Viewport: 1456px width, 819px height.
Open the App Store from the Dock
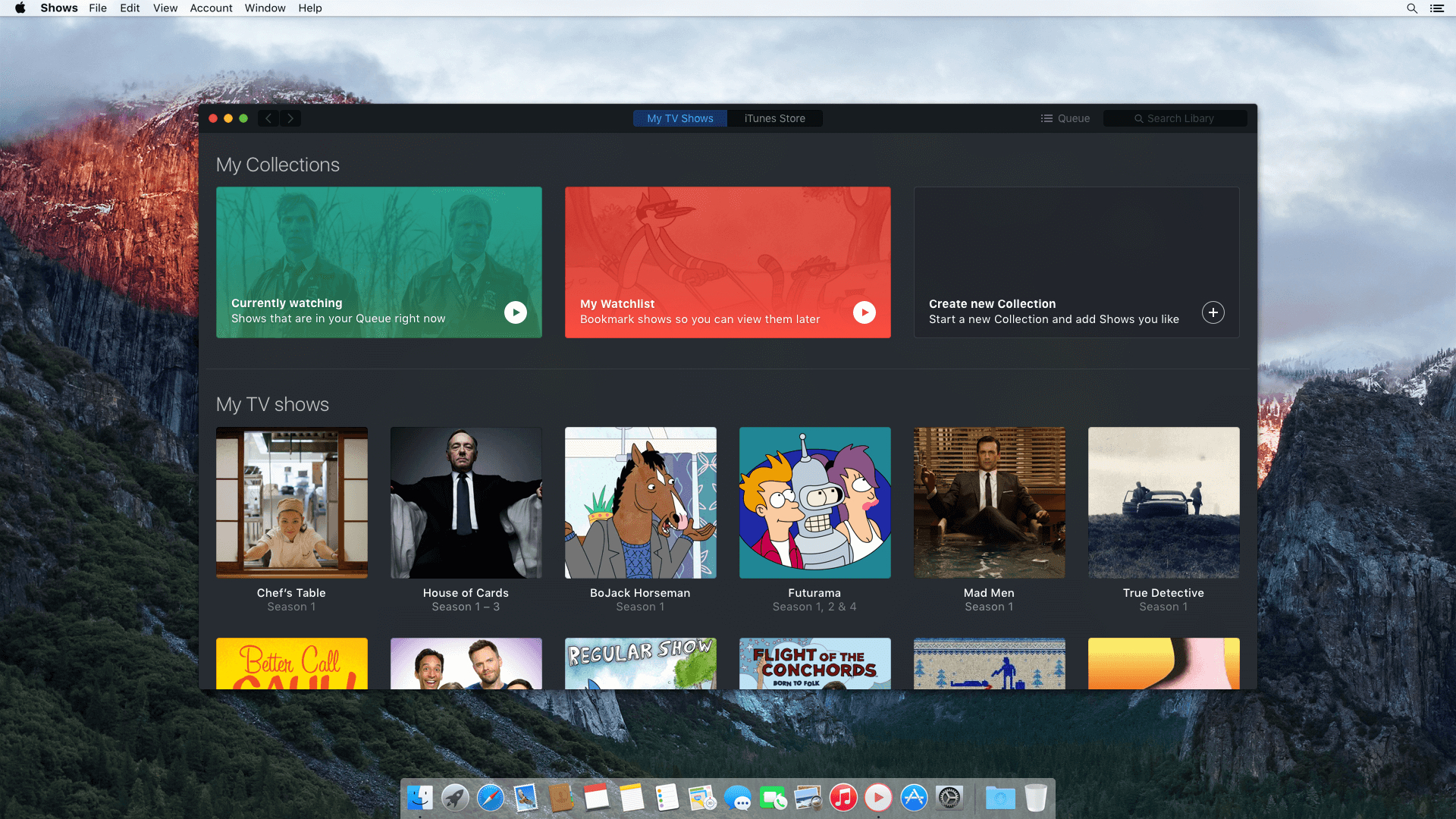914,798
